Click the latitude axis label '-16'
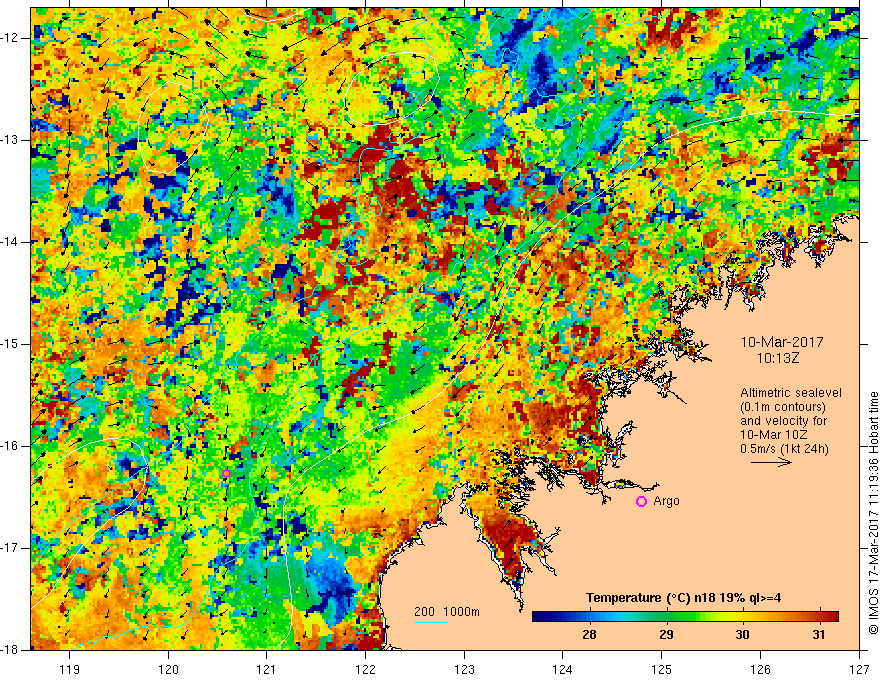 pos(11,446)
